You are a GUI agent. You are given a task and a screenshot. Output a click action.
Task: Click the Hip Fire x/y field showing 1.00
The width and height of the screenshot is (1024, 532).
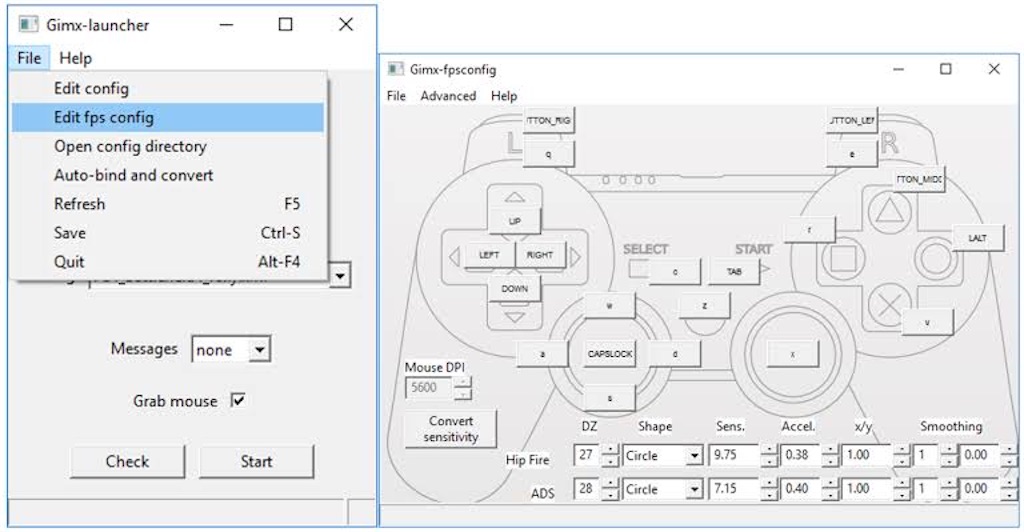coord(867,455)
